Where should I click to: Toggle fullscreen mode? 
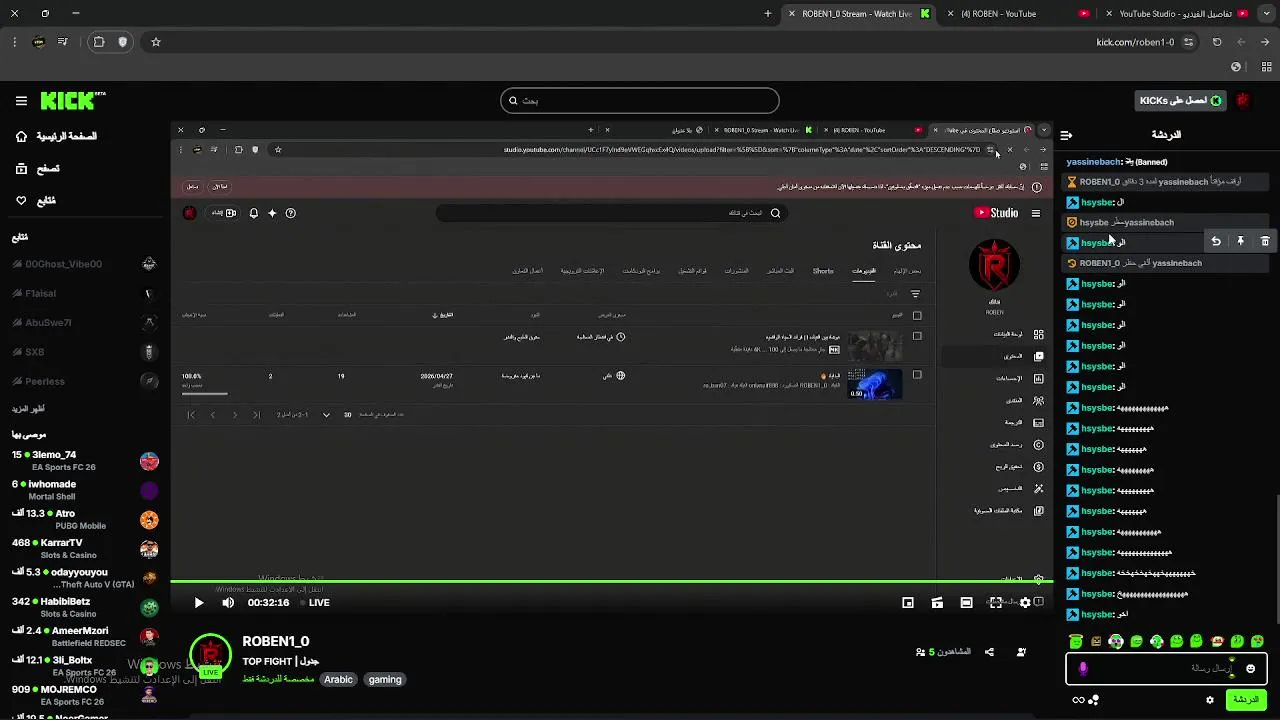pyautogui.click(x=996, y=603)
